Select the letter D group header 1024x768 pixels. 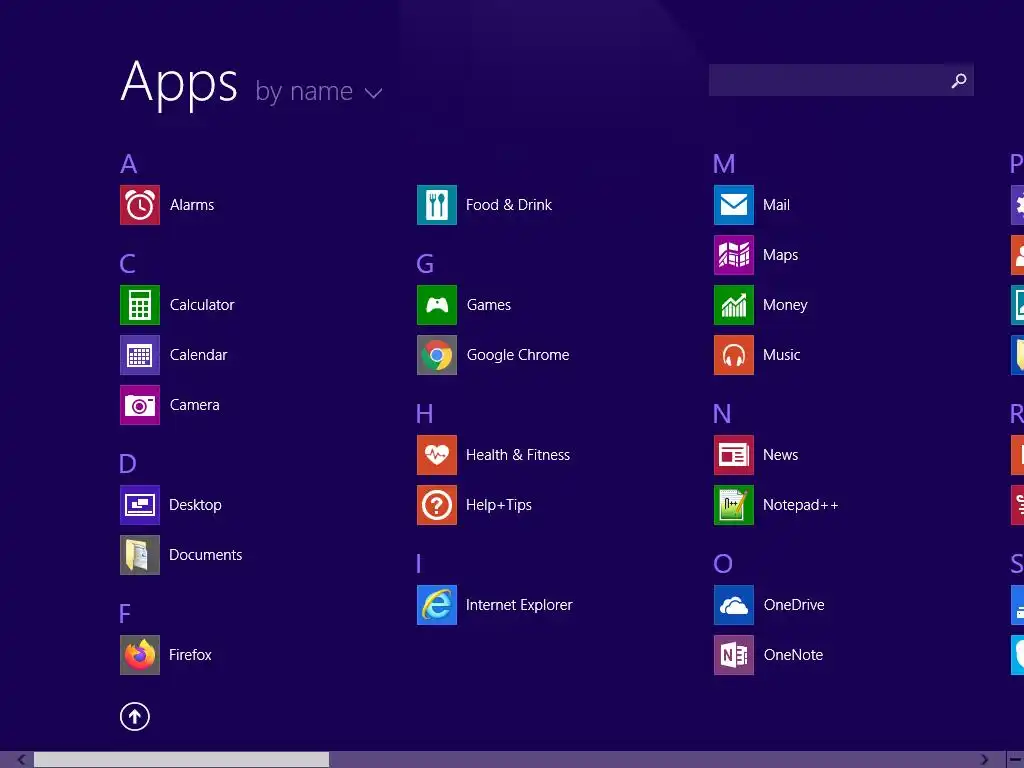tap(127, 464)
